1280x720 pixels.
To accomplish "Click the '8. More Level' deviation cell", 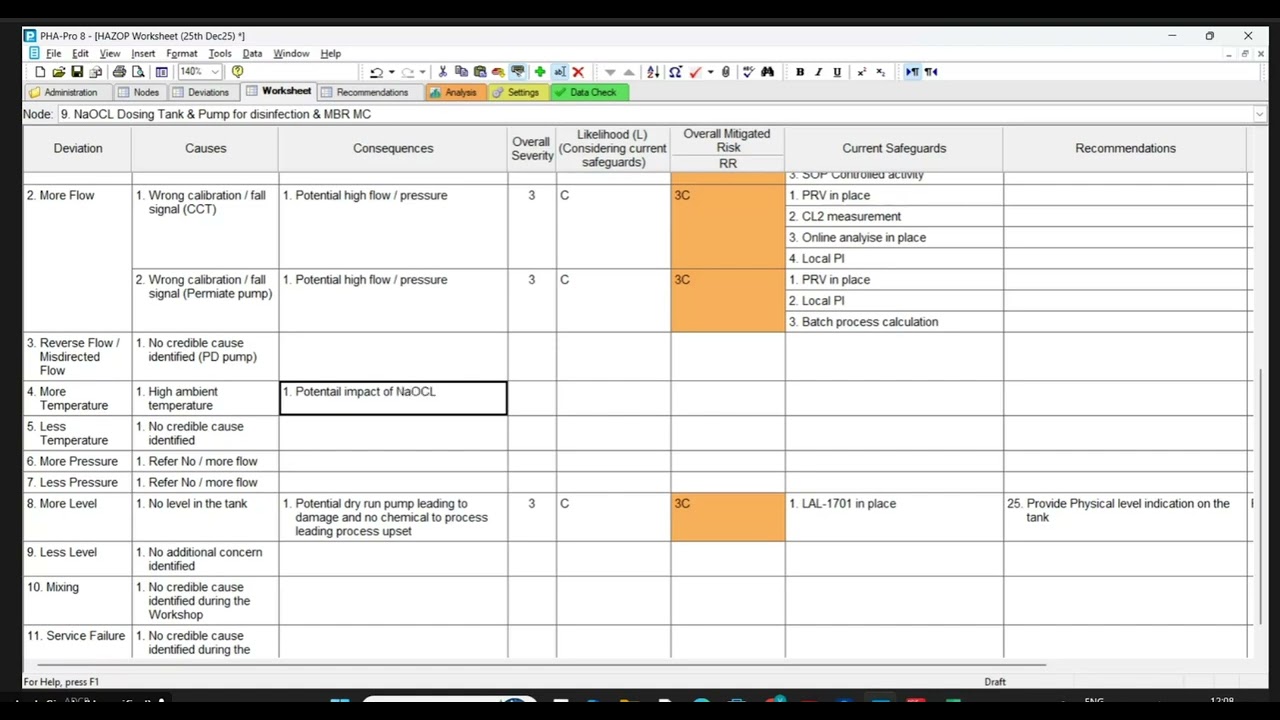I will click(x=77, y=517).
